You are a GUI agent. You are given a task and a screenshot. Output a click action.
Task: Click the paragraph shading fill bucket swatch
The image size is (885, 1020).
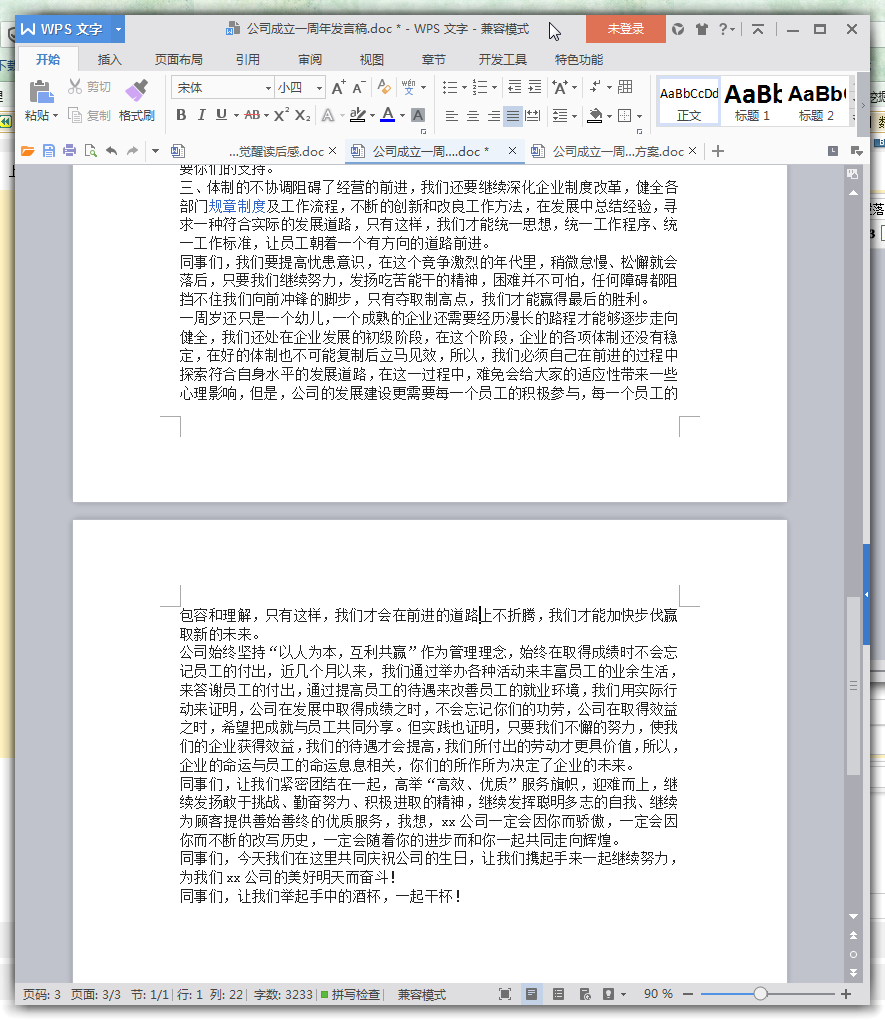pyautogui.click(x=595, y=116)
